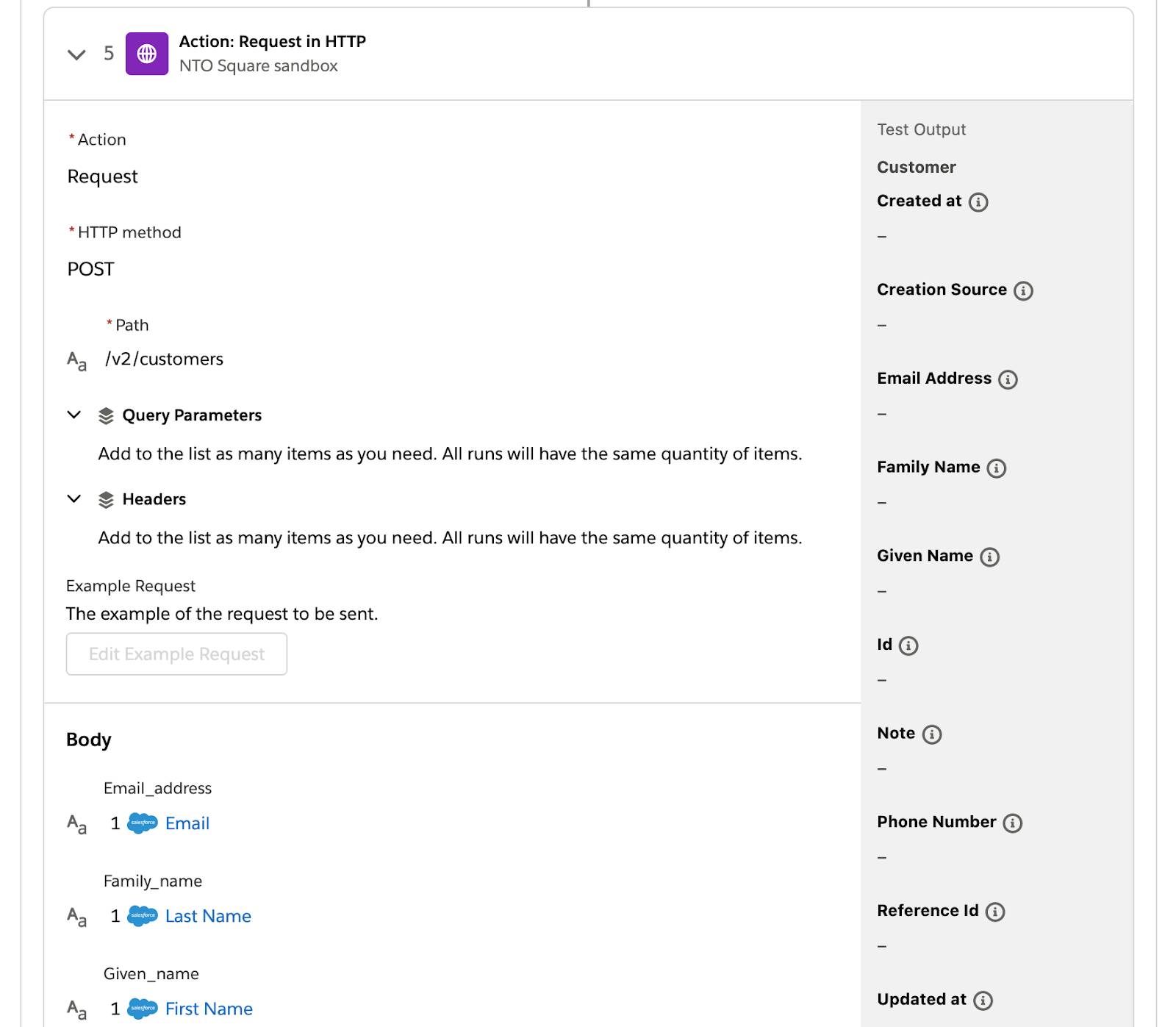Click the Aa text icon beside Path

[x=77, y=360]
